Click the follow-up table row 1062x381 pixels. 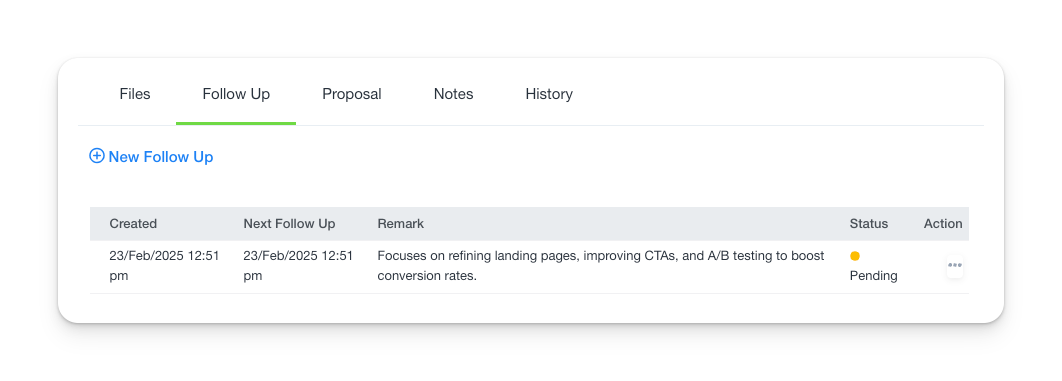point(529,267)
